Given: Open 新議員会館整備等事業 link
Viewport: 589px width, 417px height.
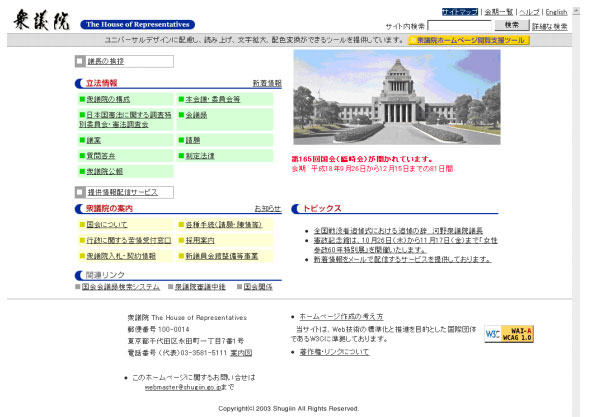Looking at the screenshot, I should [222, 256].
